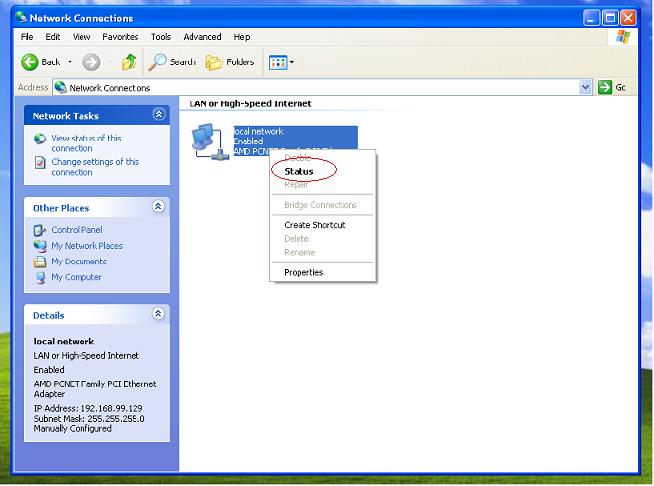
Task: Click View status of this connection
Action: tap(86, 143)
